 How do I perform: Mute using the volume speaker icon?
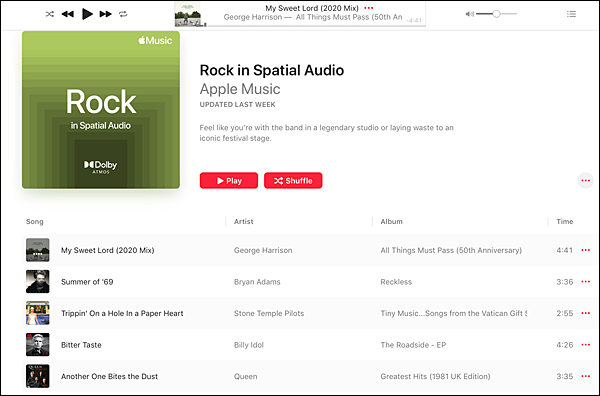(470, 14)
